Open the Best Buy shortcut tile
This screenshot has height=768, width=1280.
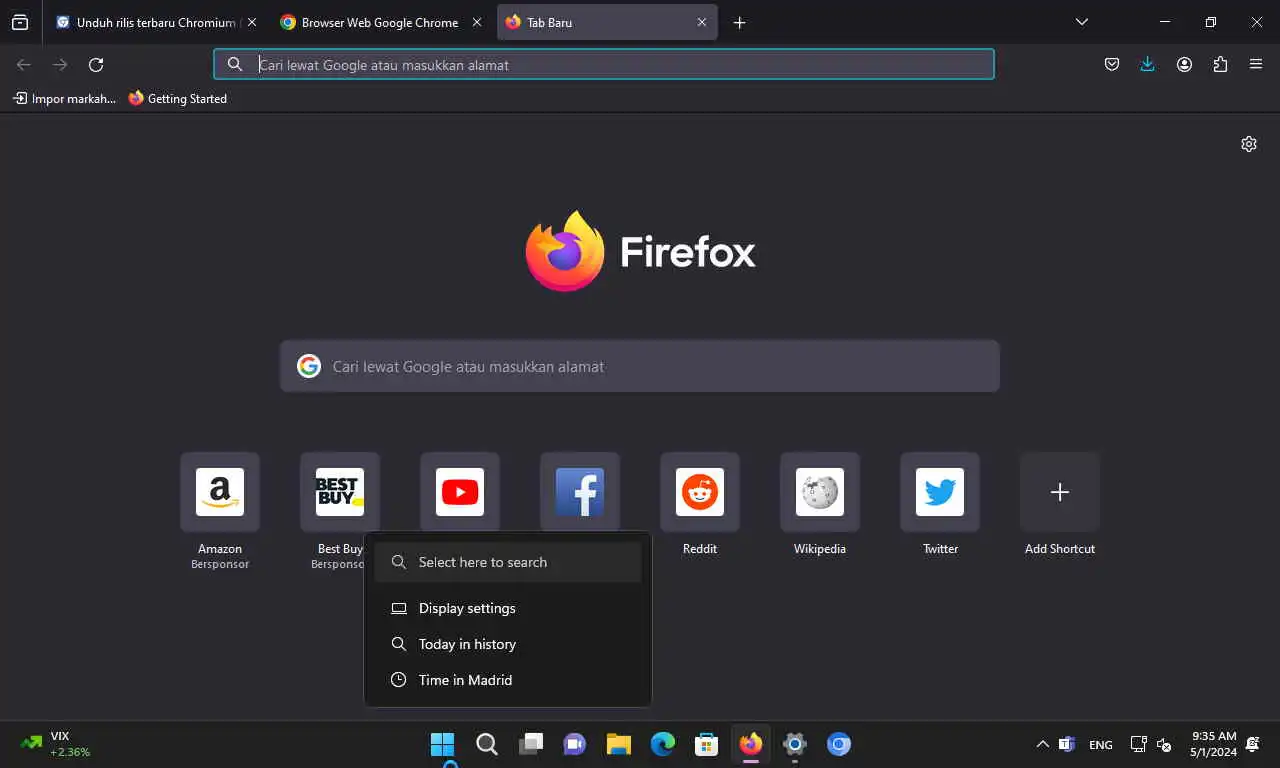click(x=340, y=492)
